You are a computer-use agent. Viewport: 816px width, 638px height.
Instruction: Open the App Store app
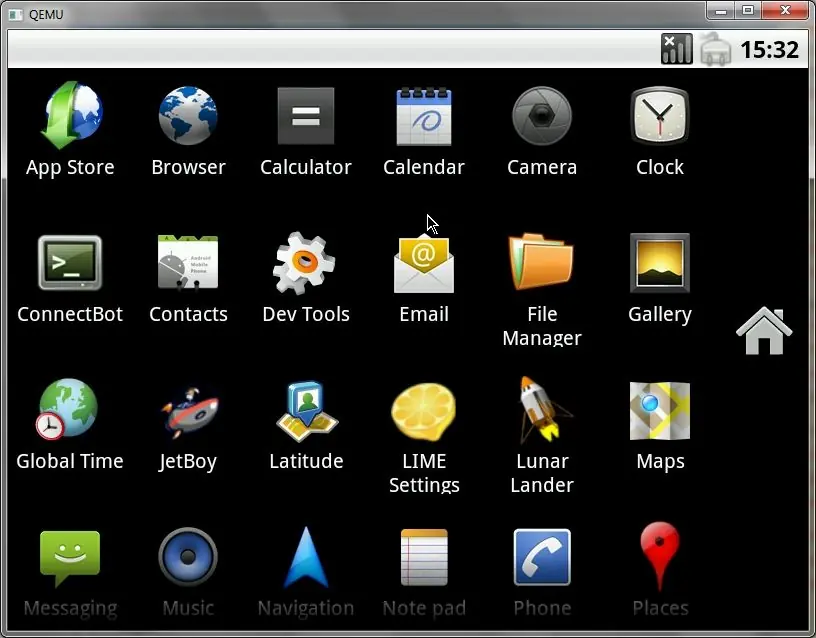click(70, 116)
